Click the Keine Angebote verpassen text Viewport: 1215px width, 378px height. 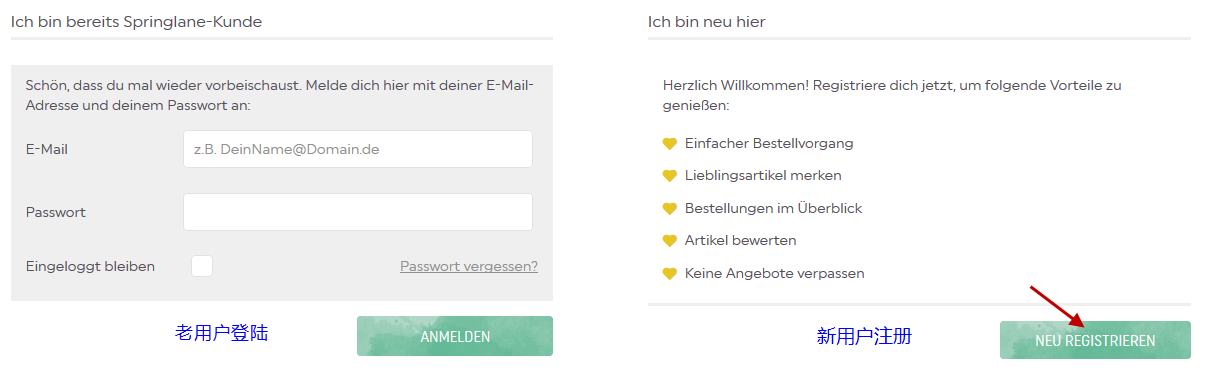(775, 273)
